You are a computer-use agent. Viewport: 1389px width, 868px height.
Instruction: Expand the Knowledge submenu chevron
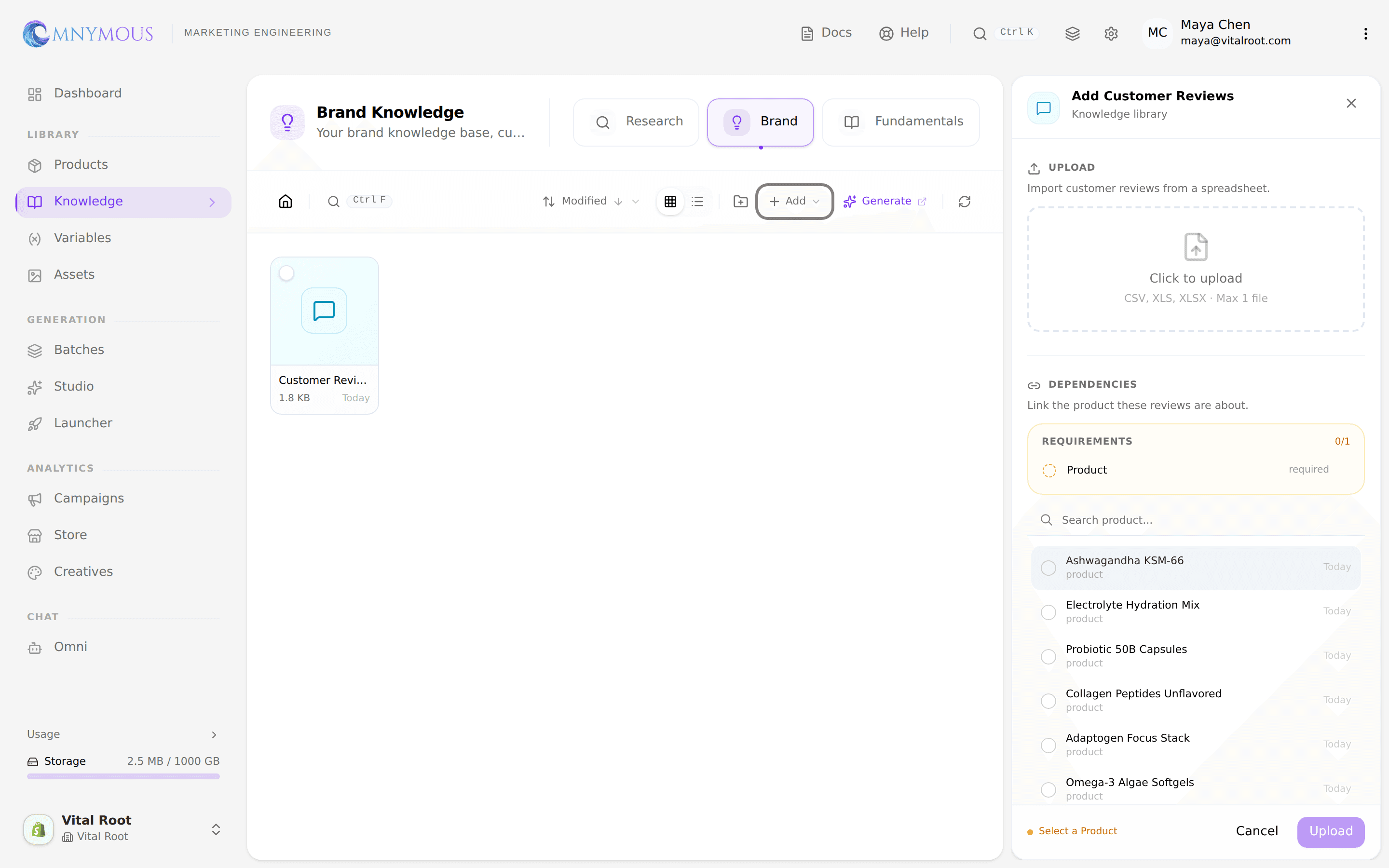coord(212,202)
